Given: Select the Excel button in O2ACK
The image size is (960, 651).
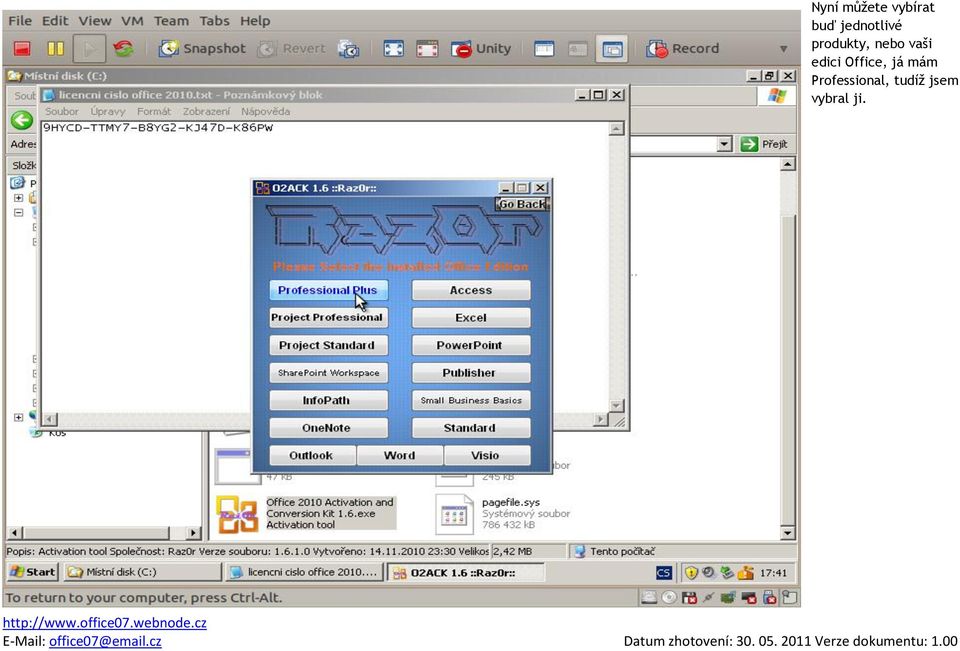Looking at the screenshot, I should [x=471, y=318].
